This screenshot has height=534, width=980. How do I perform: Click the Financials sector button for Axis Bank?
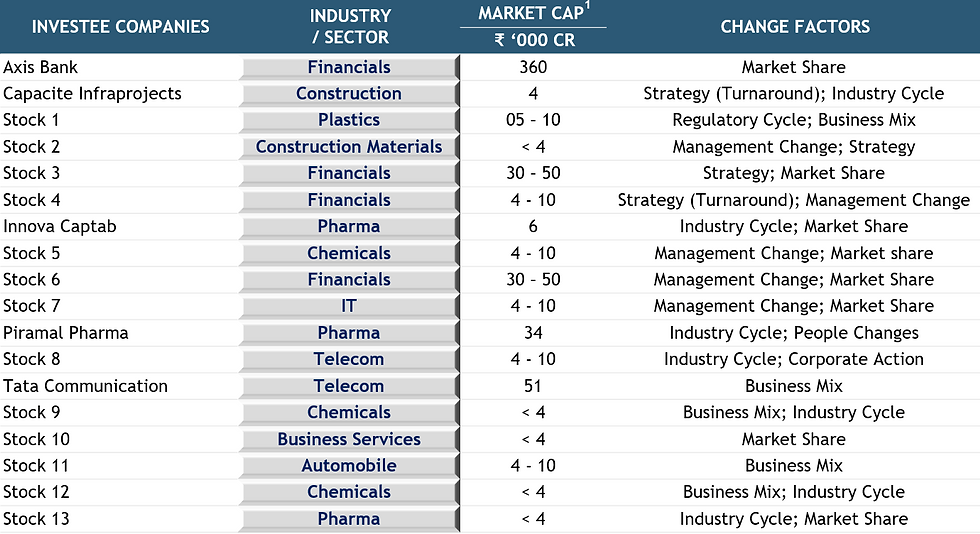coord(349,68)
